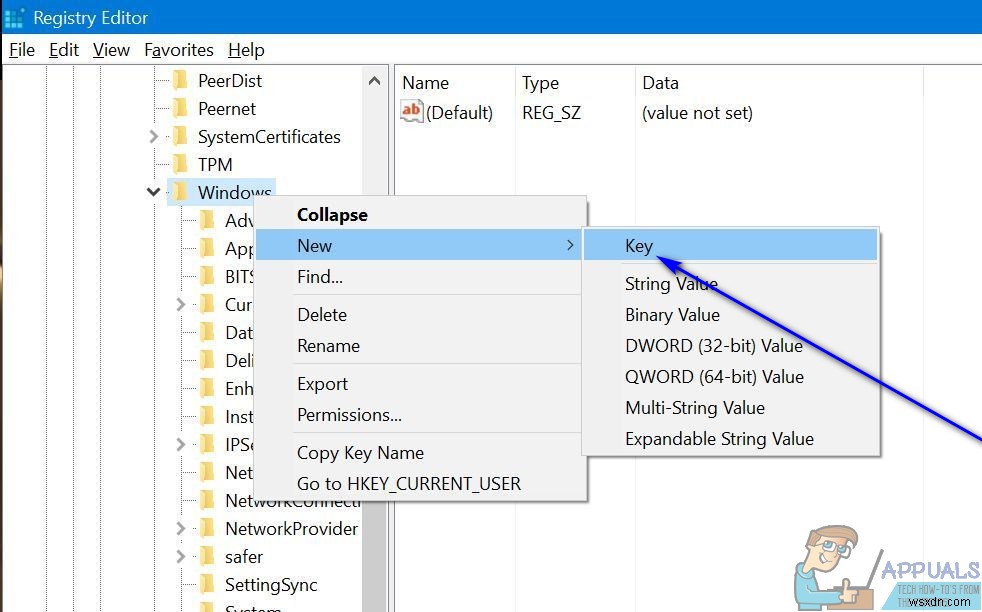Click the Registry Editor title bar icon

(14, 17)
